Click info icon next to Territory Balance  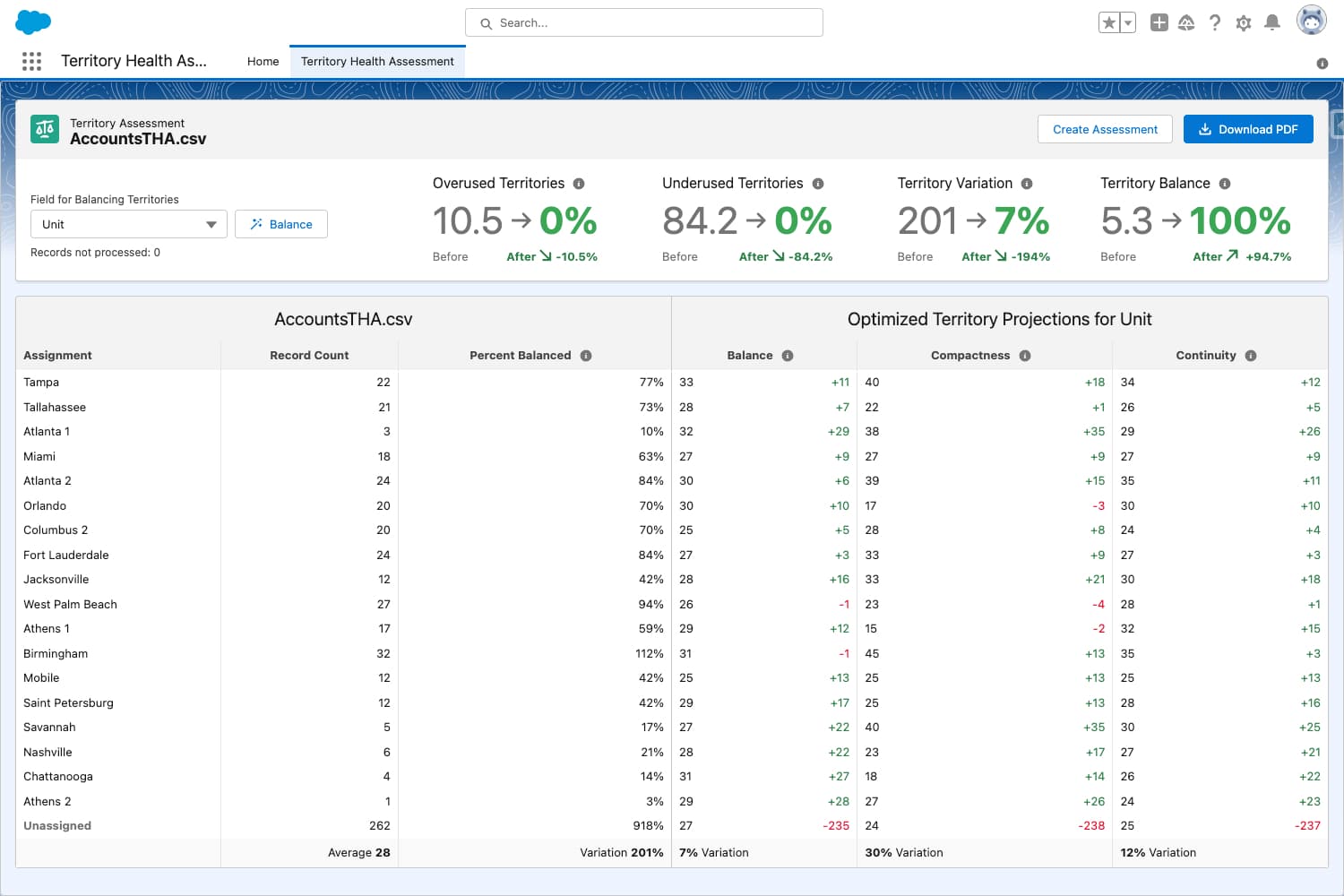click(x=1225, y=184)
